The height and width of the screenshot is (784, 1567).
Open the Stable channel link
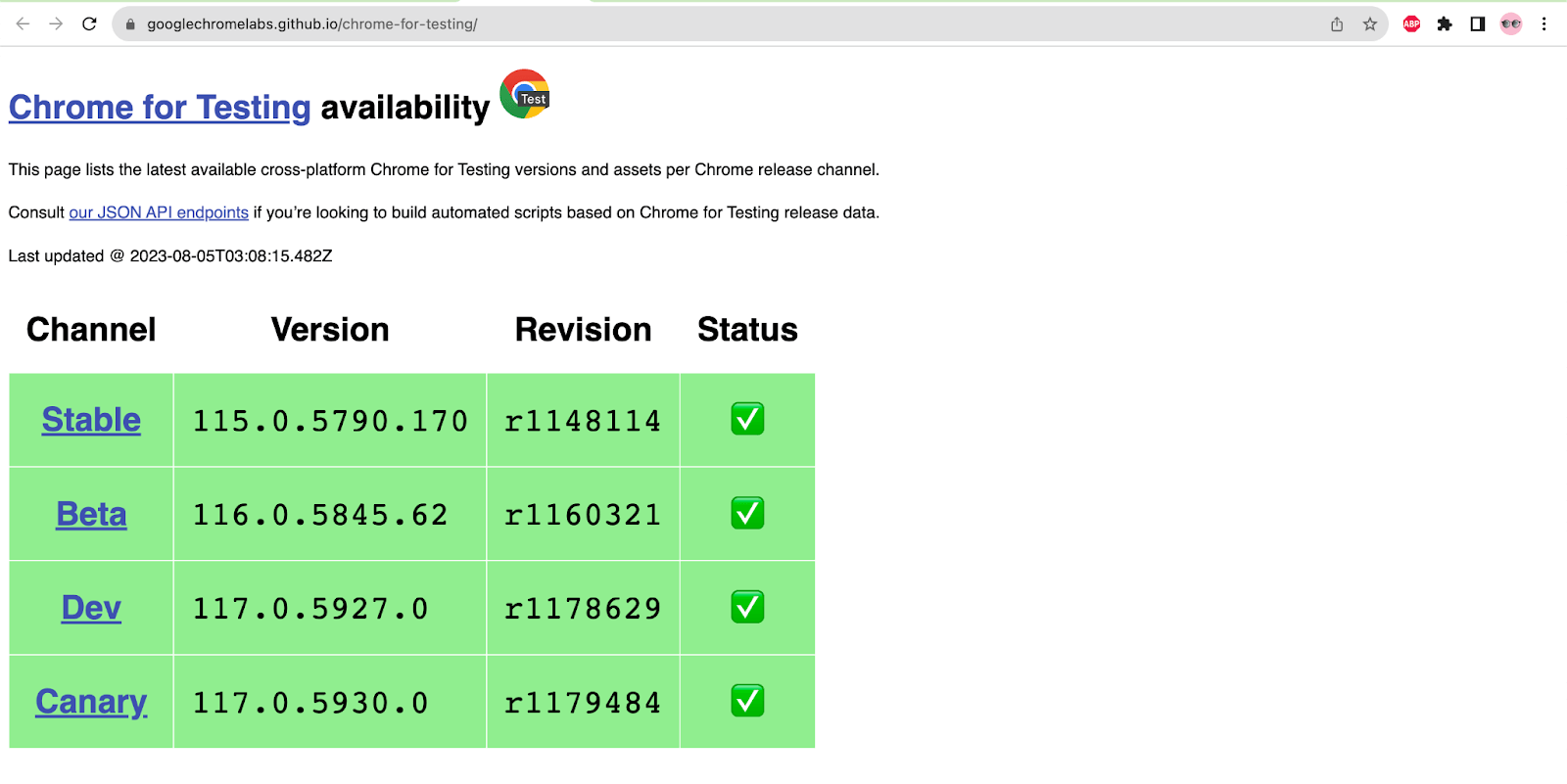pyautogui.click(x=91, y=420)
